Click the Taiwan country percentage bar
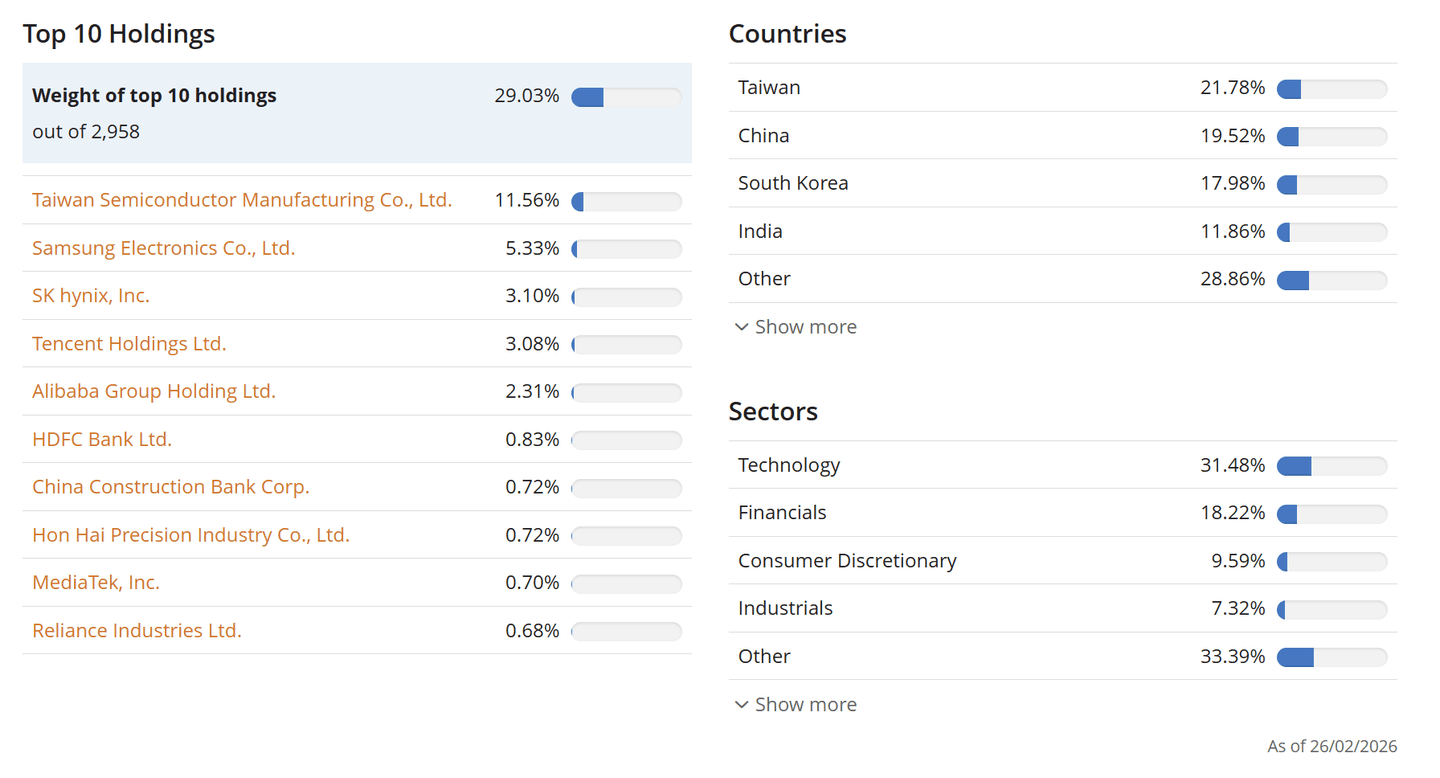The width and height of the screenshot is (1440, 778). tap(1332, 89)
